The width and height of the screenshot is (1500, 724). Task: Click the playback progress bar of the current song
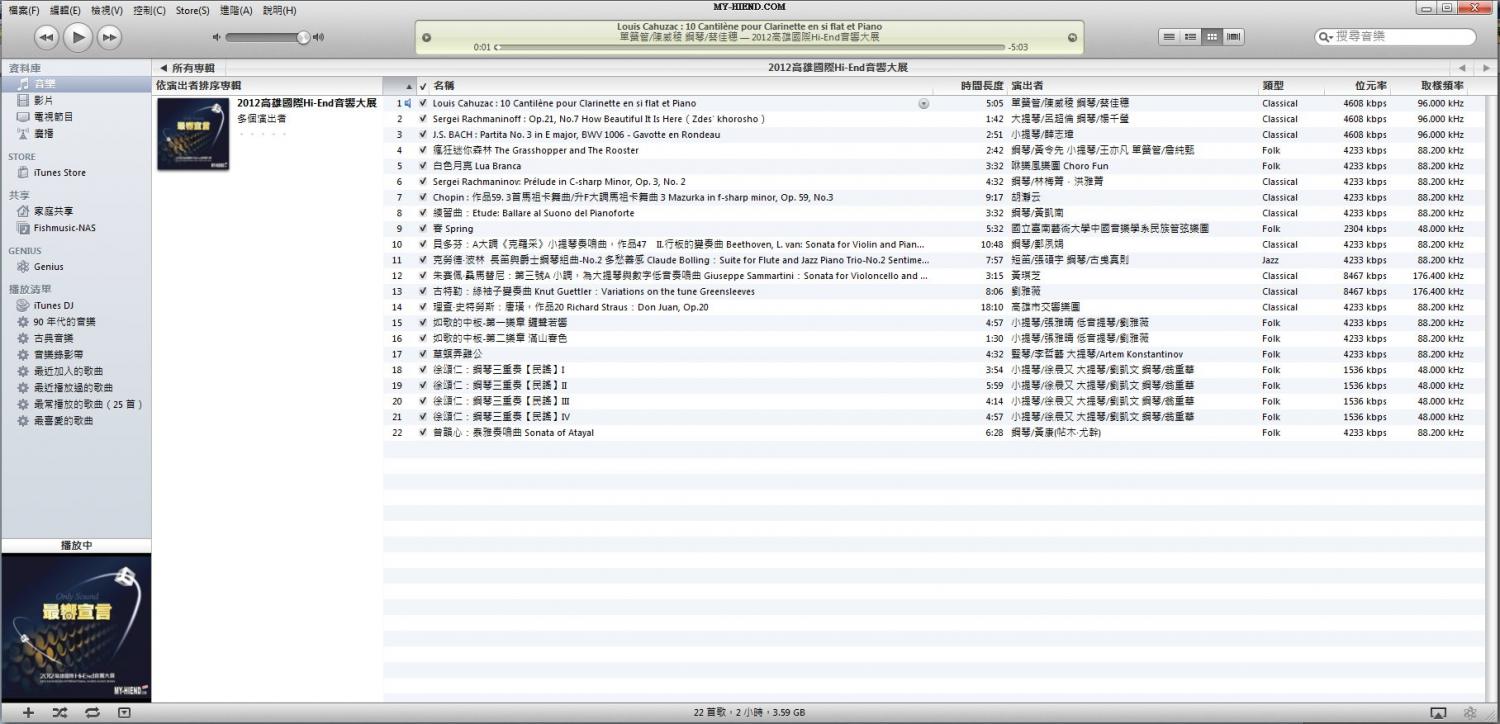(x=749, y=47)
